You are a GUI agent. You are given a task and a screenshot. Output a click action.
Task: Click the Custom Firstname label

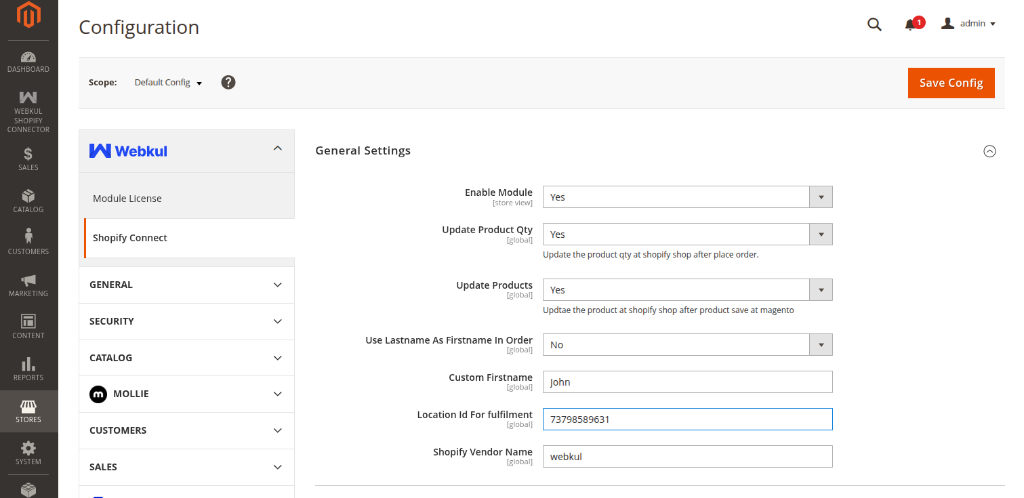click(x=490, y=377)
